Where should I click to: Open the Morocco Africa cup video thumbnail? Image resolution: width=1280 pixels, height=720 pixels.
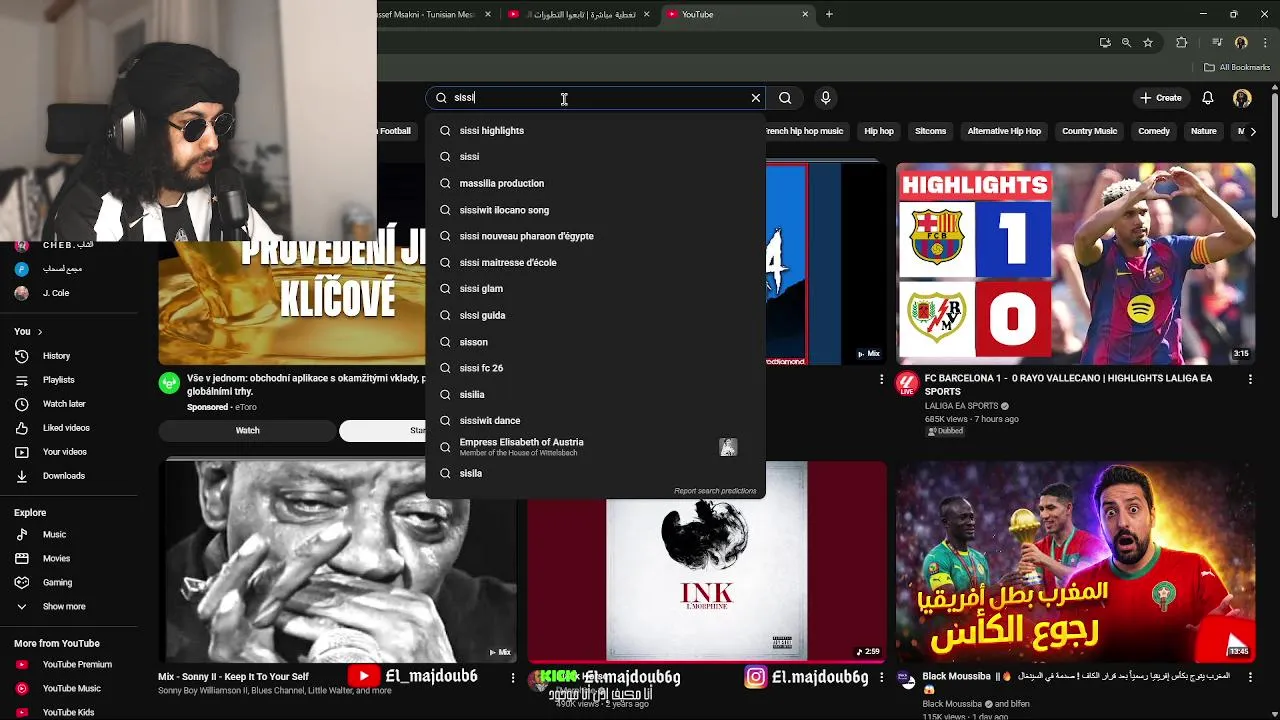[x=1075, y=561]
